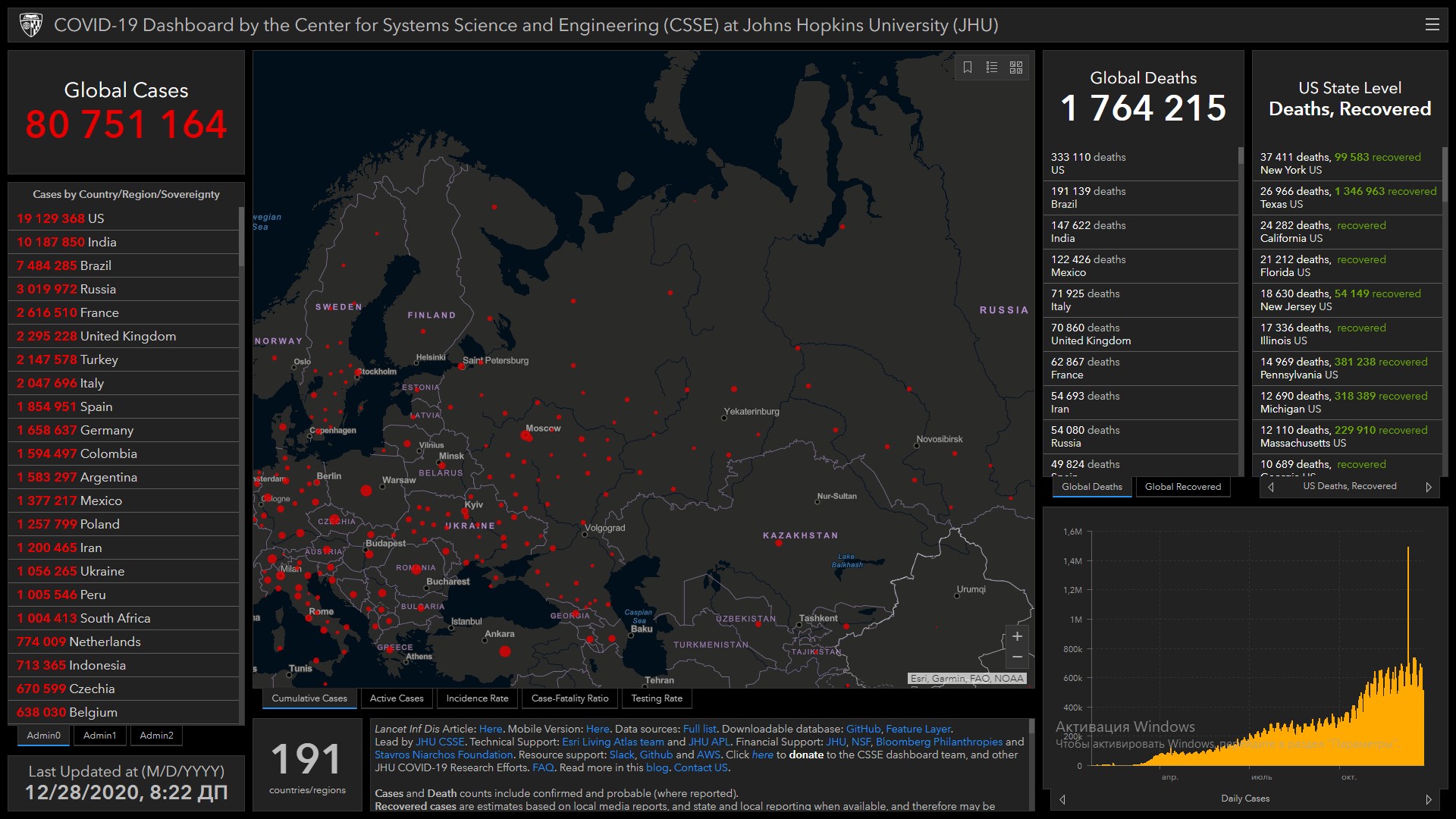Switch to the Admin2 level tab

coord(156,736)
